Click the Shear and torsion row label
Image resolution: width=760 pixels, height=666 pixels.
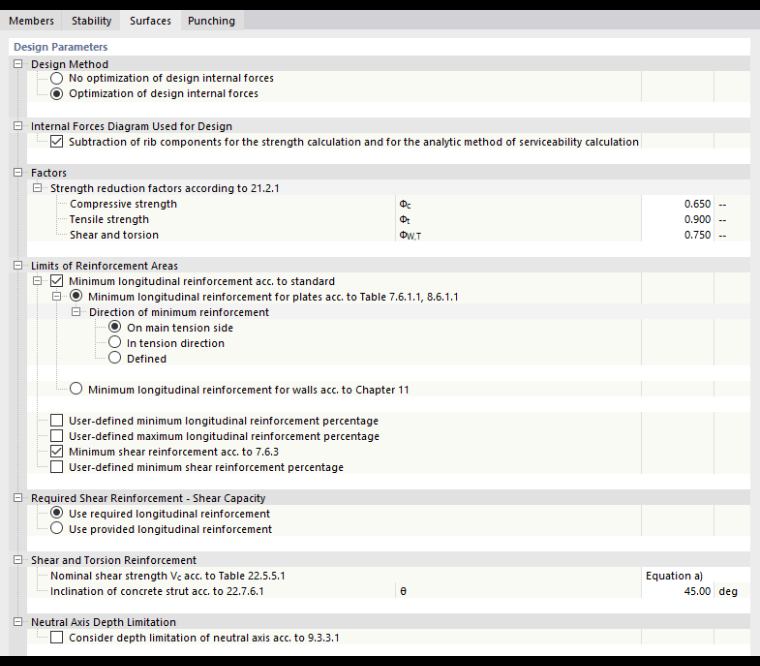click(114, 235)
